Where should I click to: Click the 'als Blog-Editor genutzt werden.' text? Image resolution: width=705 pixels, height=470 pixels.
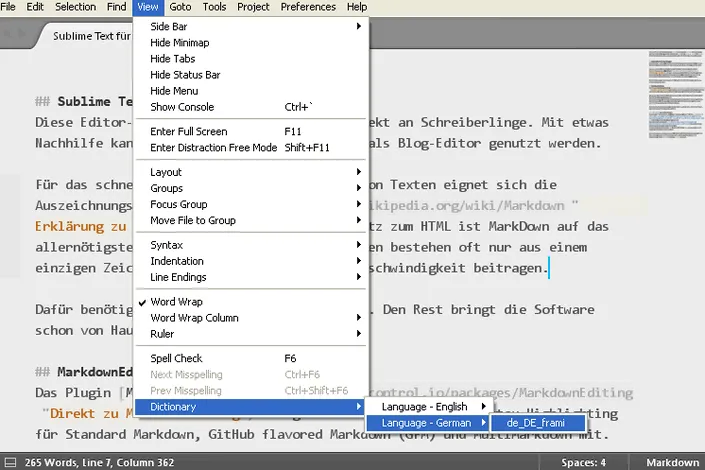tap(485, 144)
